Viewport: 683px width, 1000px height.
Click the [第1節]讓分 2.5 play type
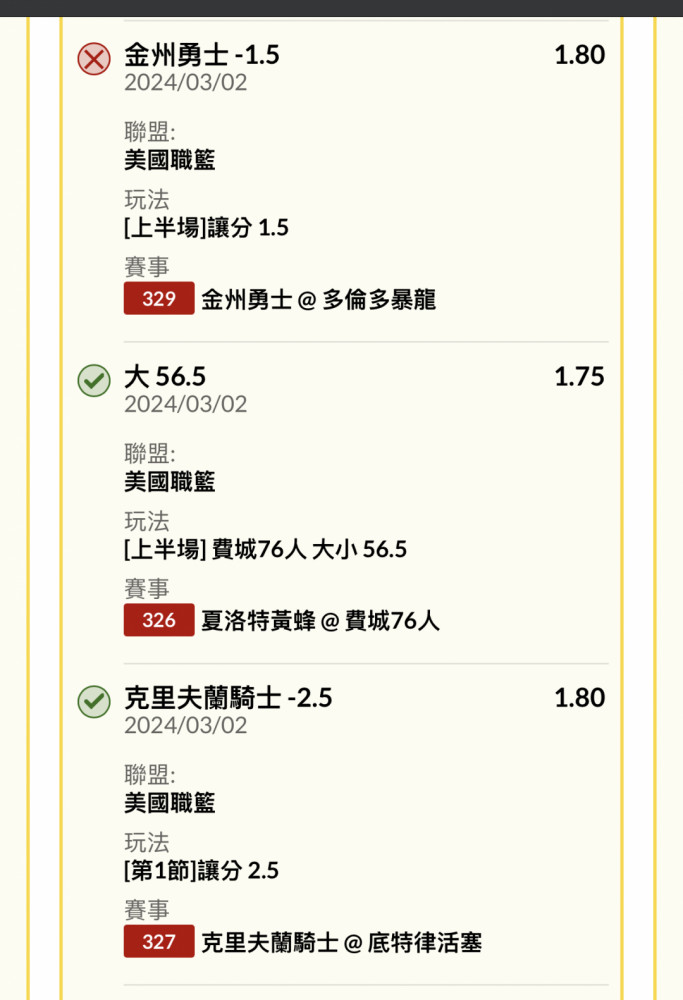(201, 871)
